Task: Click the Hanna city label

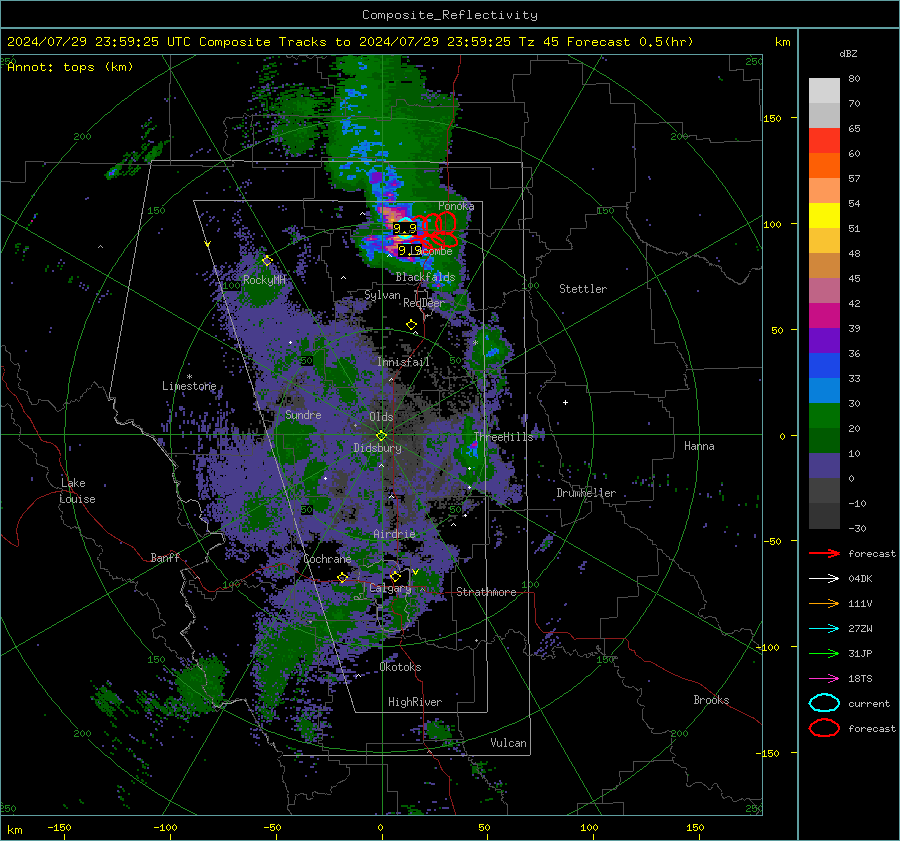Action: click(699, 446)
